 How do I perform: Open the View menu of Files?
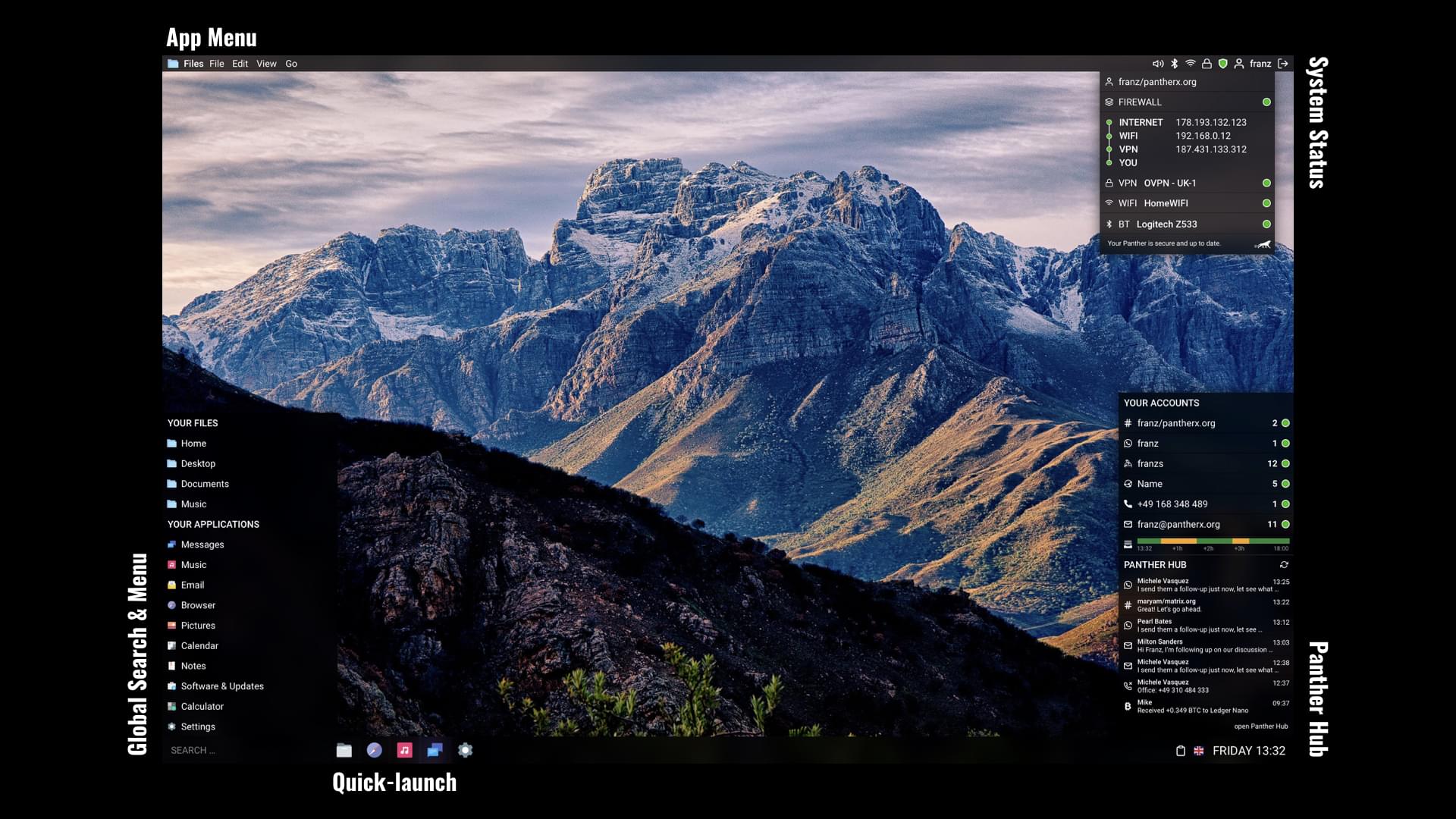(265, 64)
